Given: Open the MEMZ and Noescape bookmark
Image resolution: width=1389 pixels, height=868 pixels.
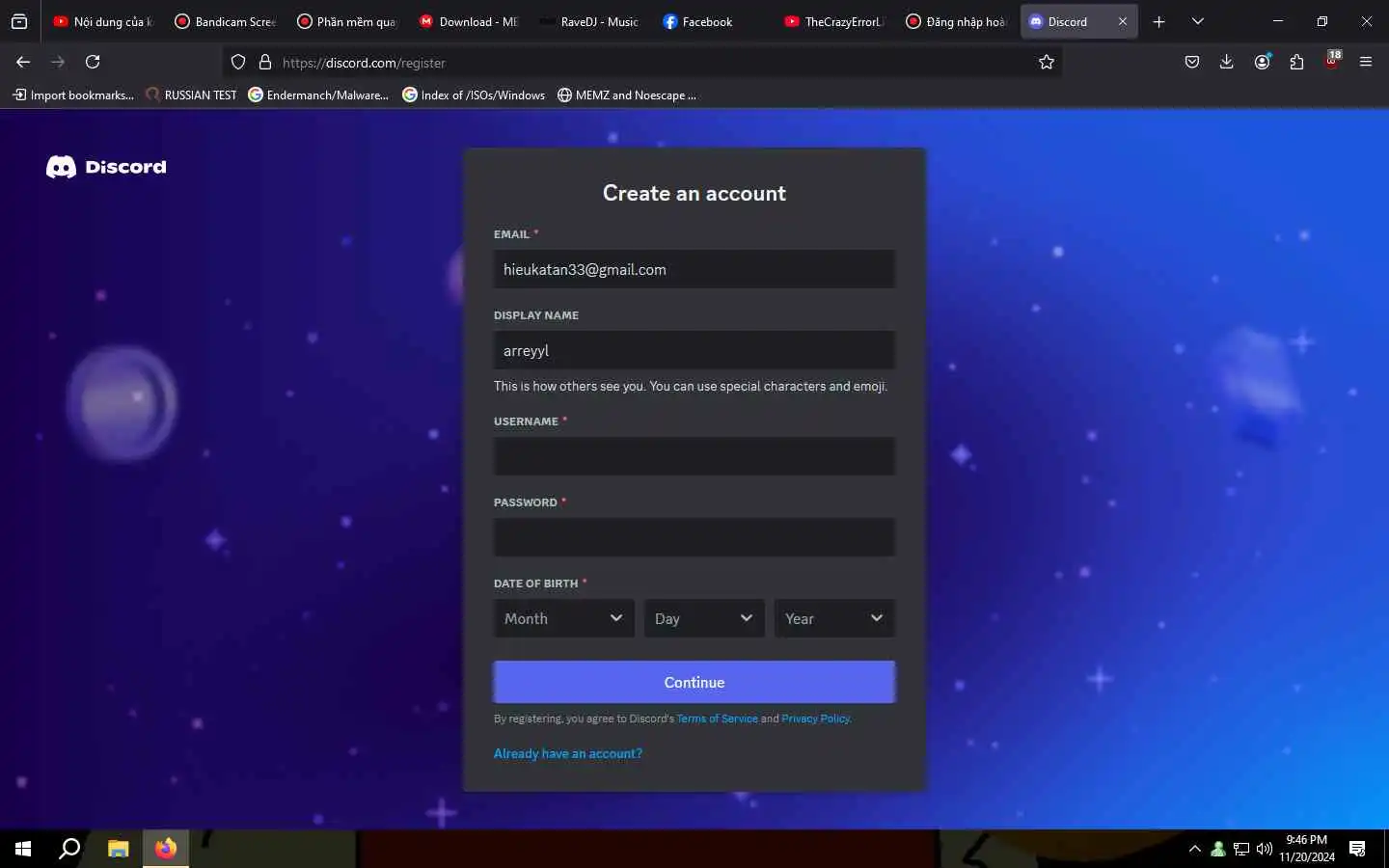Looking at the screenshot, I should (627, 95).
